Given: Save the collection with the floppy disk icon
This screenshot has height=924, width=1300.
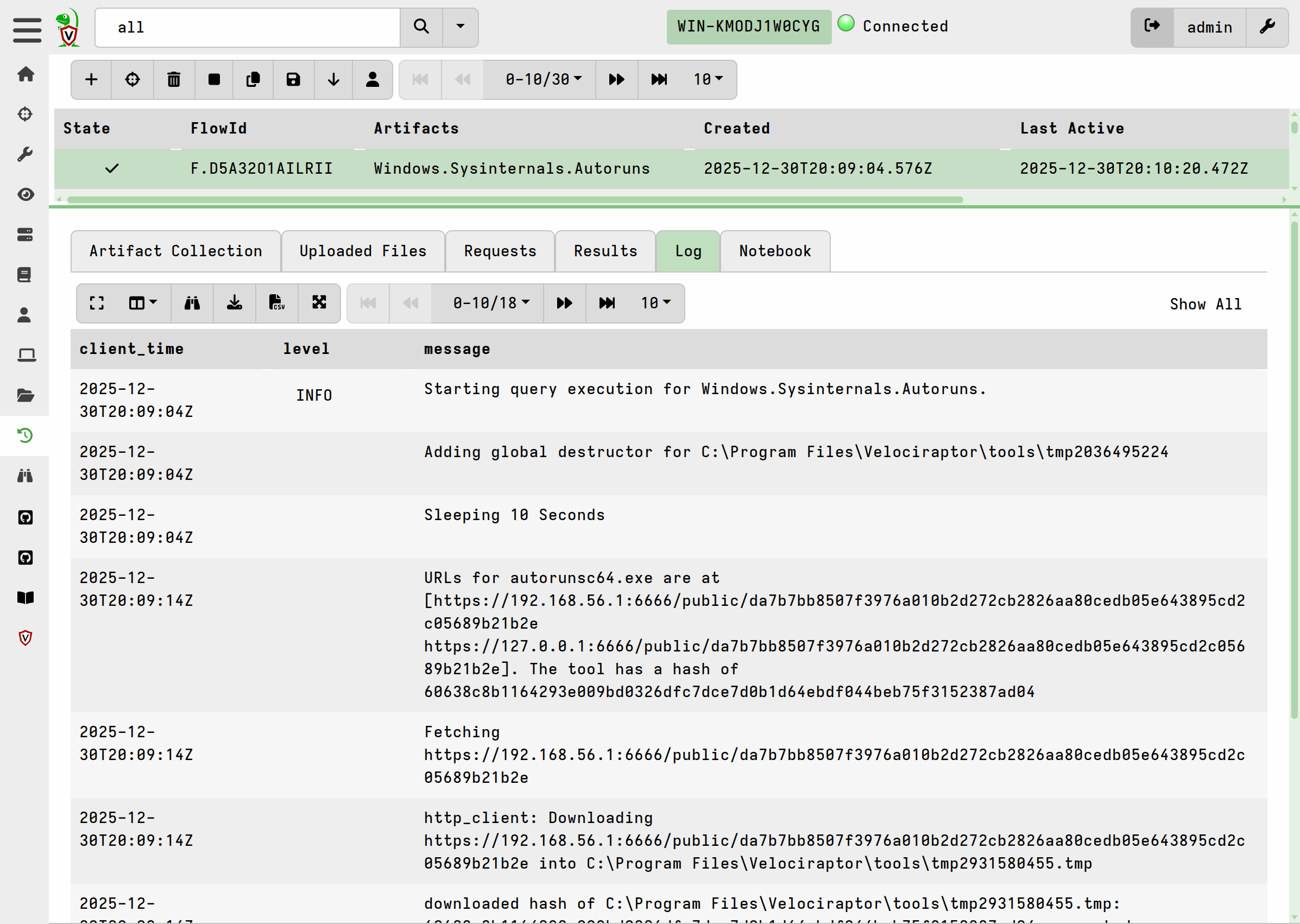Looking at the screenshot, I should (293, 80).
